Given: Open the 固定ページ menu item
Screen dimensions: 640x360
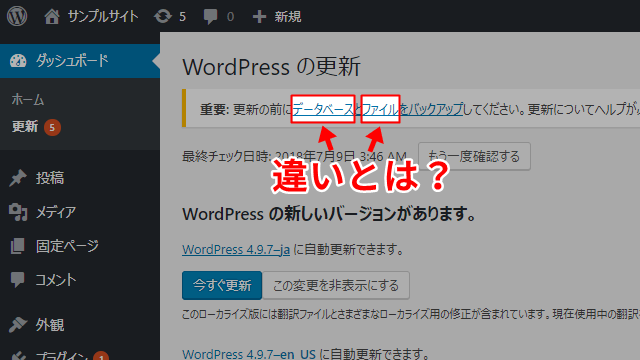Looking at the screenshot, I should [67, 246].
